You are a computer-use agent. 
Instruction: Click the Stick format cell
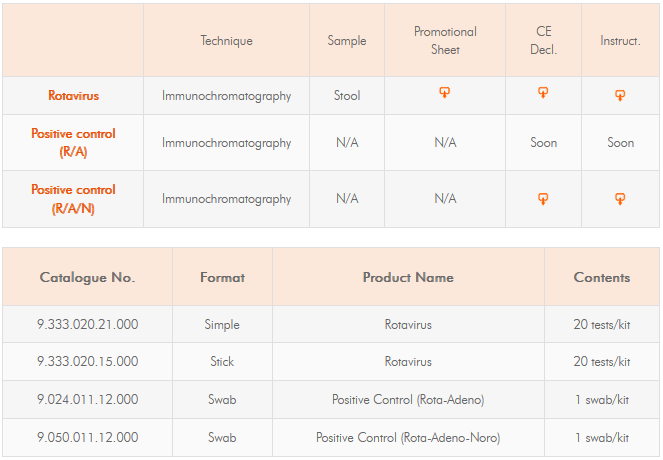tap(222, 361)
